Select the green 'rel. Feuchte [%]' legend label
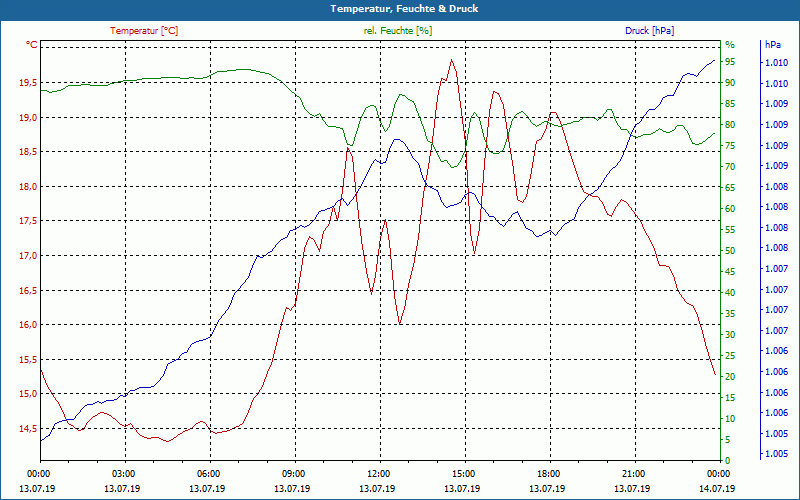This screenshot has height=500, width=800. (x=397, y=31)
